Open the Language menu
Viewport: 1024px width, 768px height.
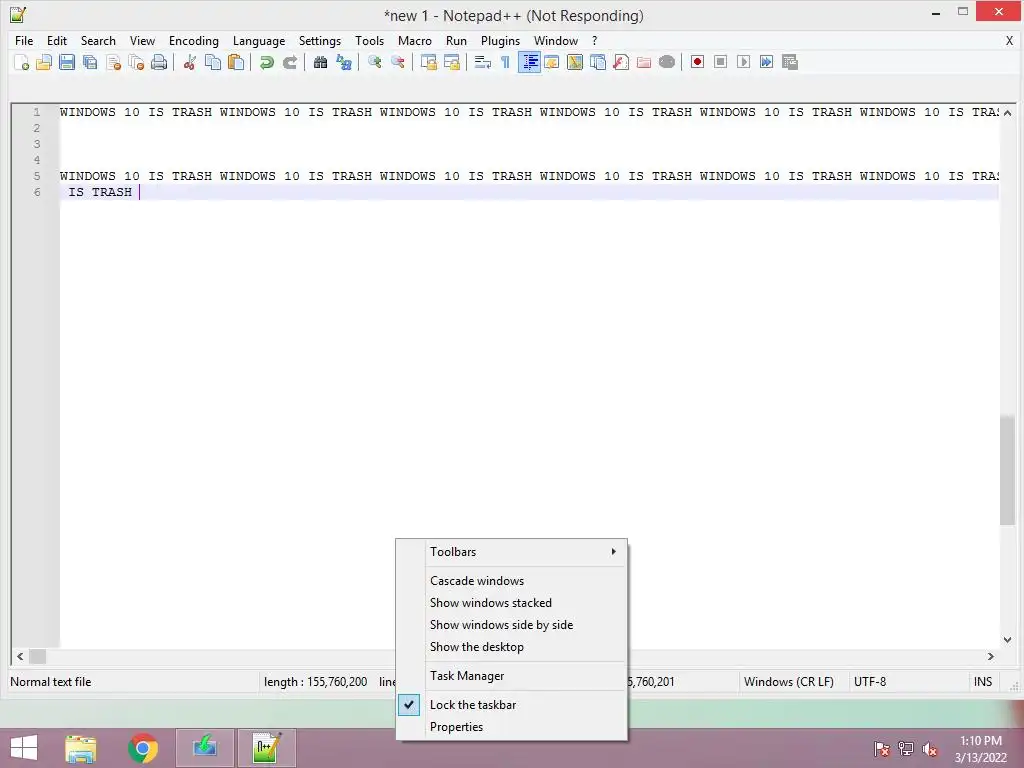[x=259, y=40]
